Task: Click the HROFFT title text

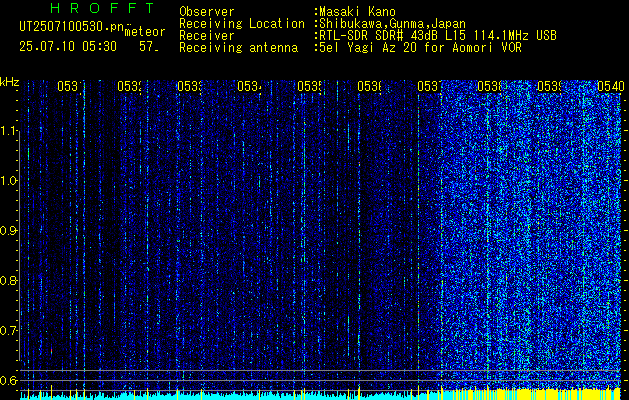Action: click(103, 8)
